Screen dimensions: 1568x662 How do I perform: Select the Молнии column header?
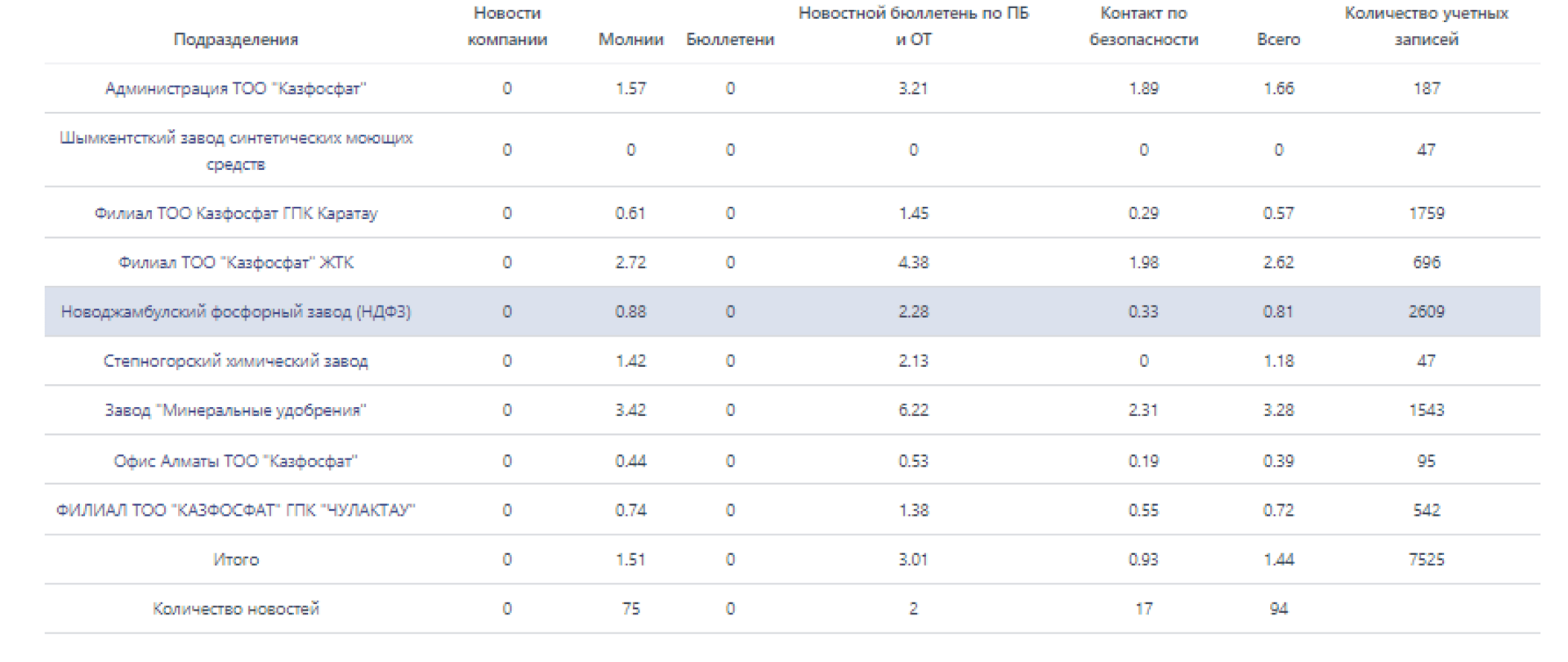[630, 39]
